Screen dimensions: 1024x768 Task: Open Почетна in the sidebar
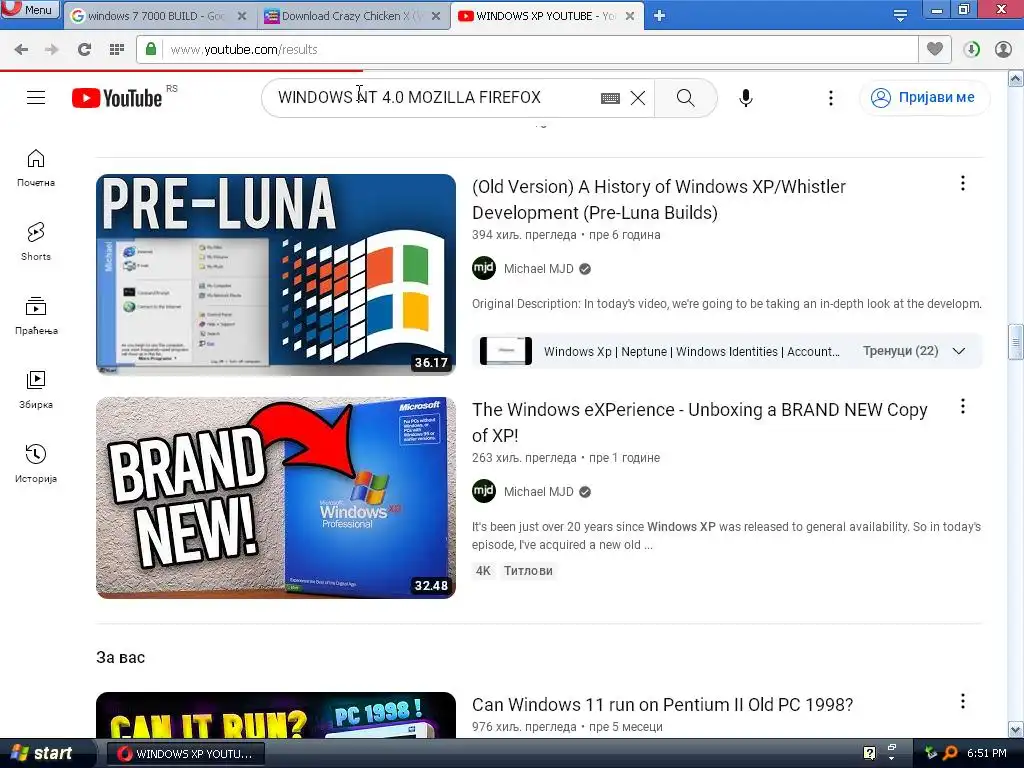pos(36,168)
